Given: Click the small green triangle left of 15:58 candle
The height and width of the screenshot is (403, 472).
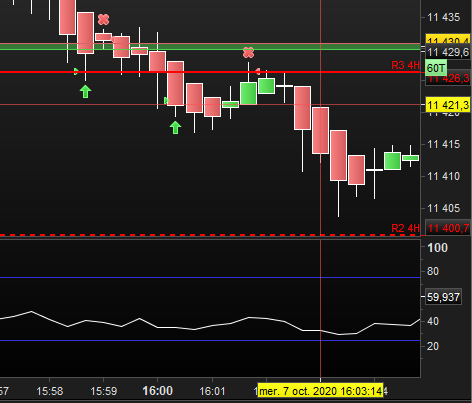Looking at the screenshot, I should [x=76, y=71].
